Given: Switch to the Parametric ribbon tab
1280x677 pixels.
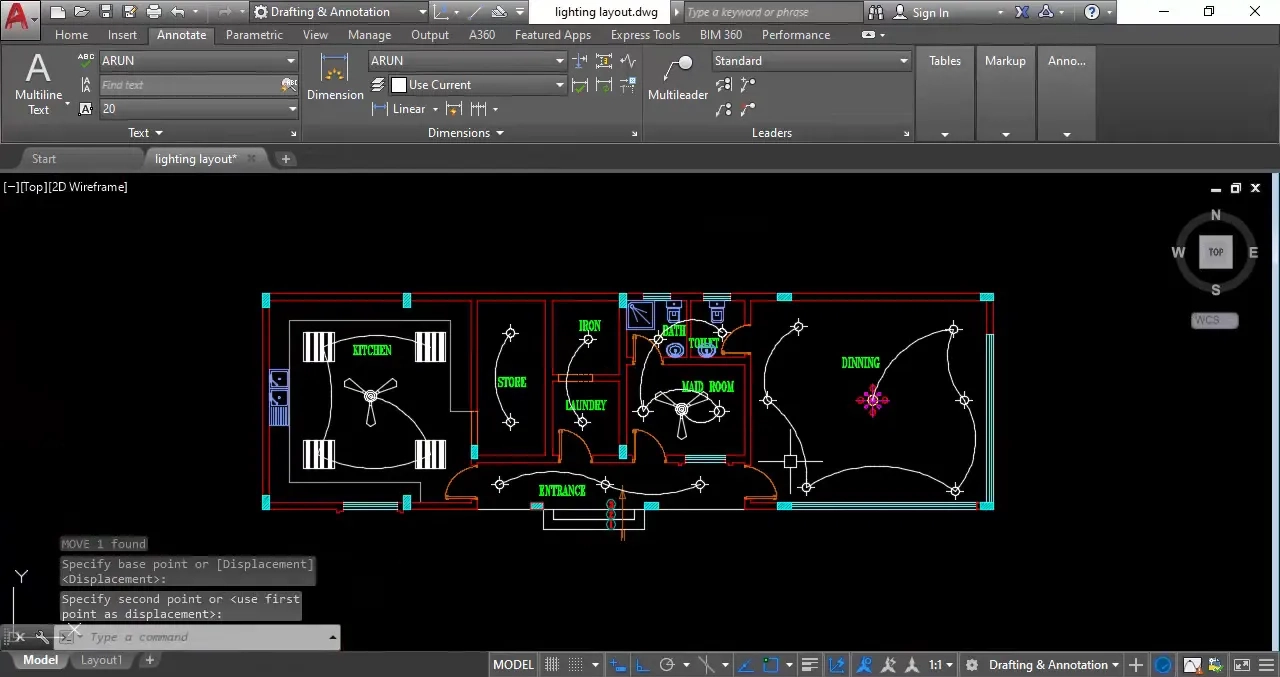Looking at the screenshot, I should (x=254, y=34).
